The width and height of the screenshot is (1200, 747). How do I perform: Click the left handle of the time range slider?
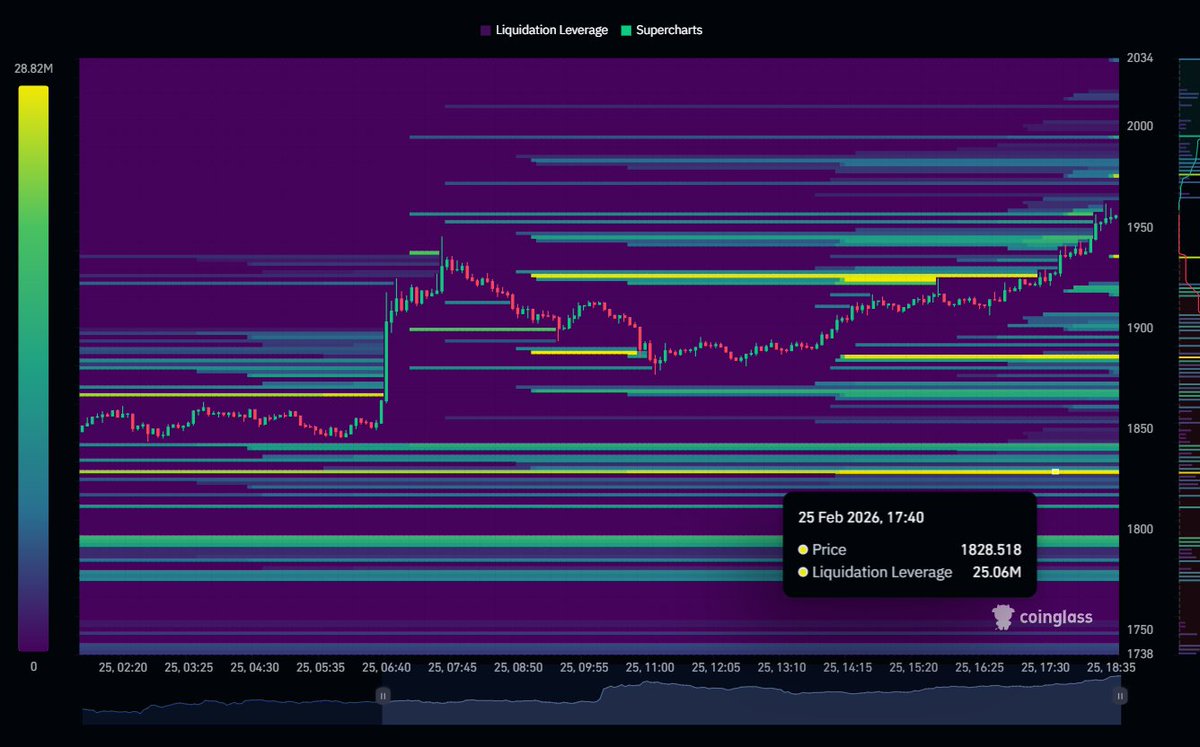(382, 695)
